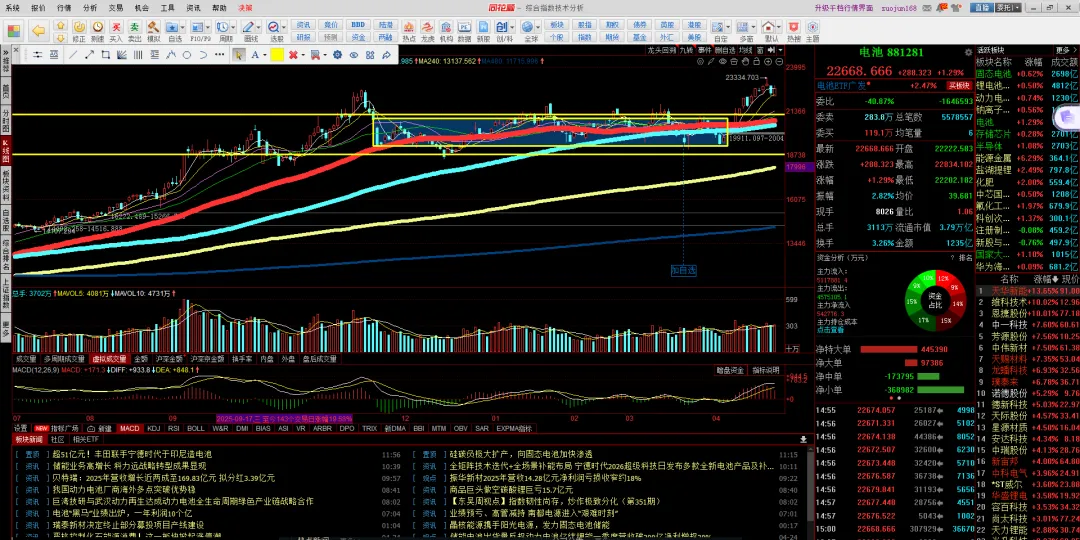Click the more drawing tools ellipsis
This screenshot has height=540, width=1080.
(222, 54)
